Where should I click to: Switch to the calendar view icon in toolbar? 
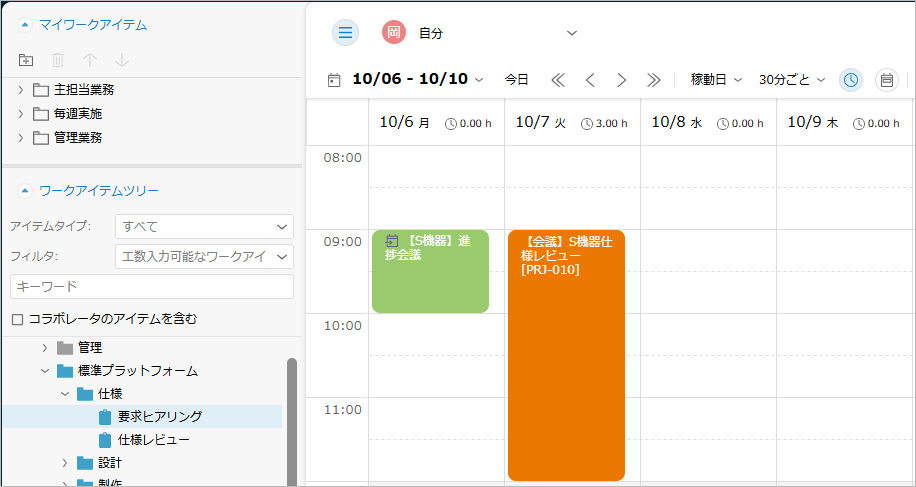[x=886, y=79]
